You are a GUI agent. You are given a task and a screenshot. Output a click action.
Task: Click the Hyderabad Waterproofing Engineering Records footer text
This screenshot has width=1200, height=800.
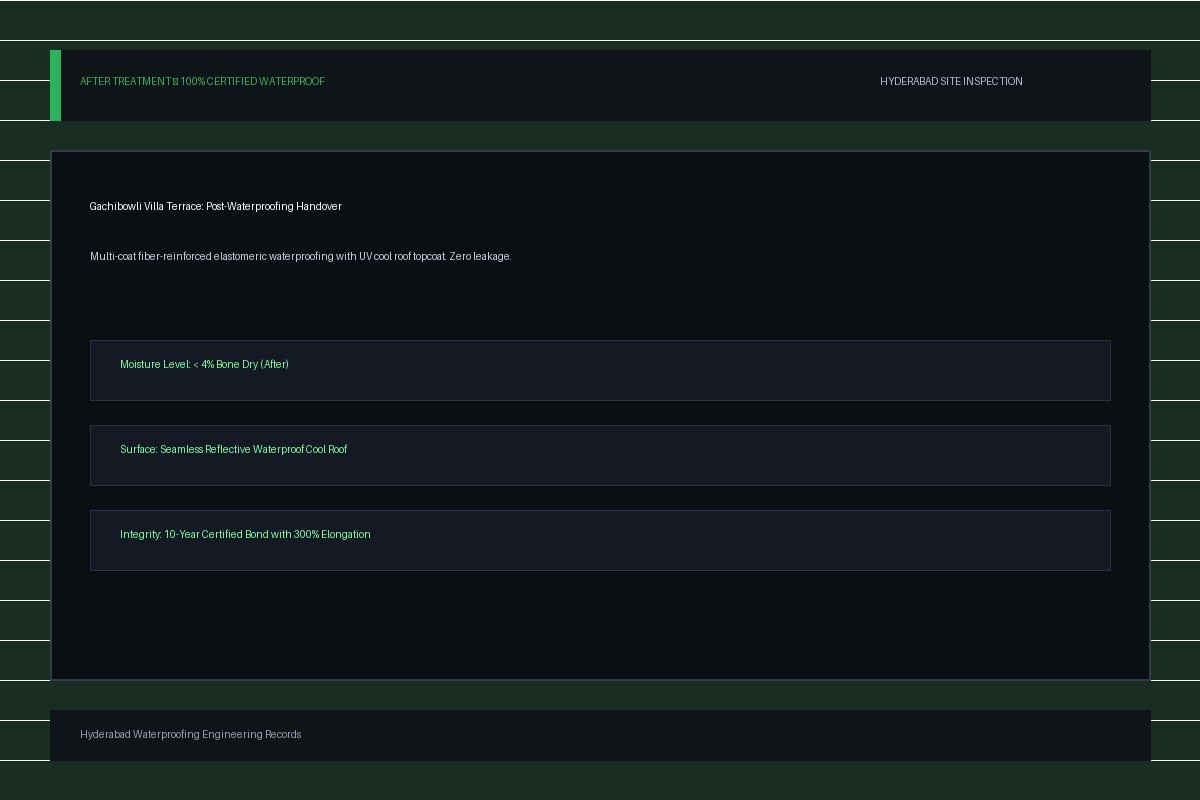point(190,734)
